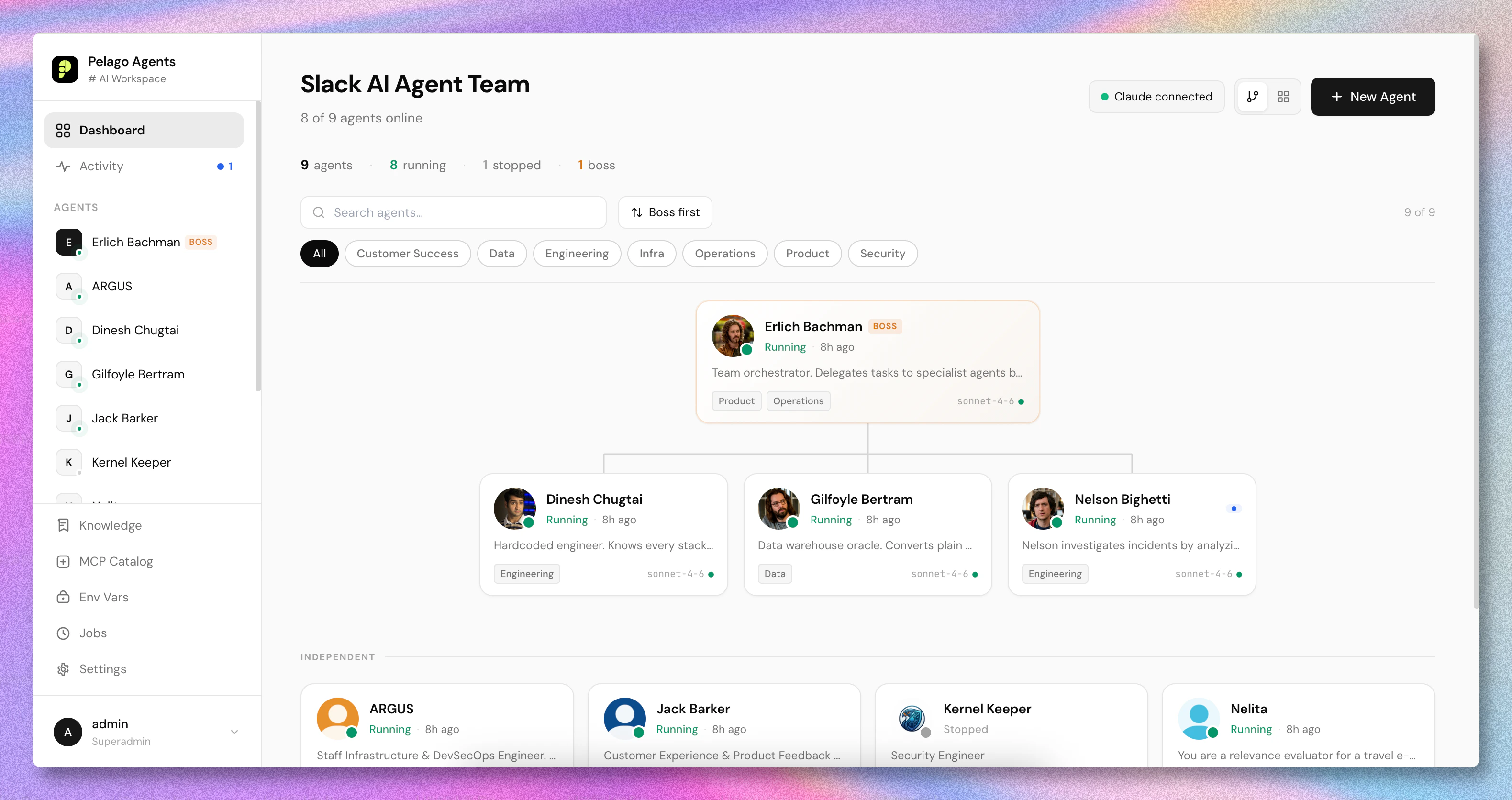Click the Knowledge book icon
The width and height of the screenshot is (1512, 800).
coord(63,525)
